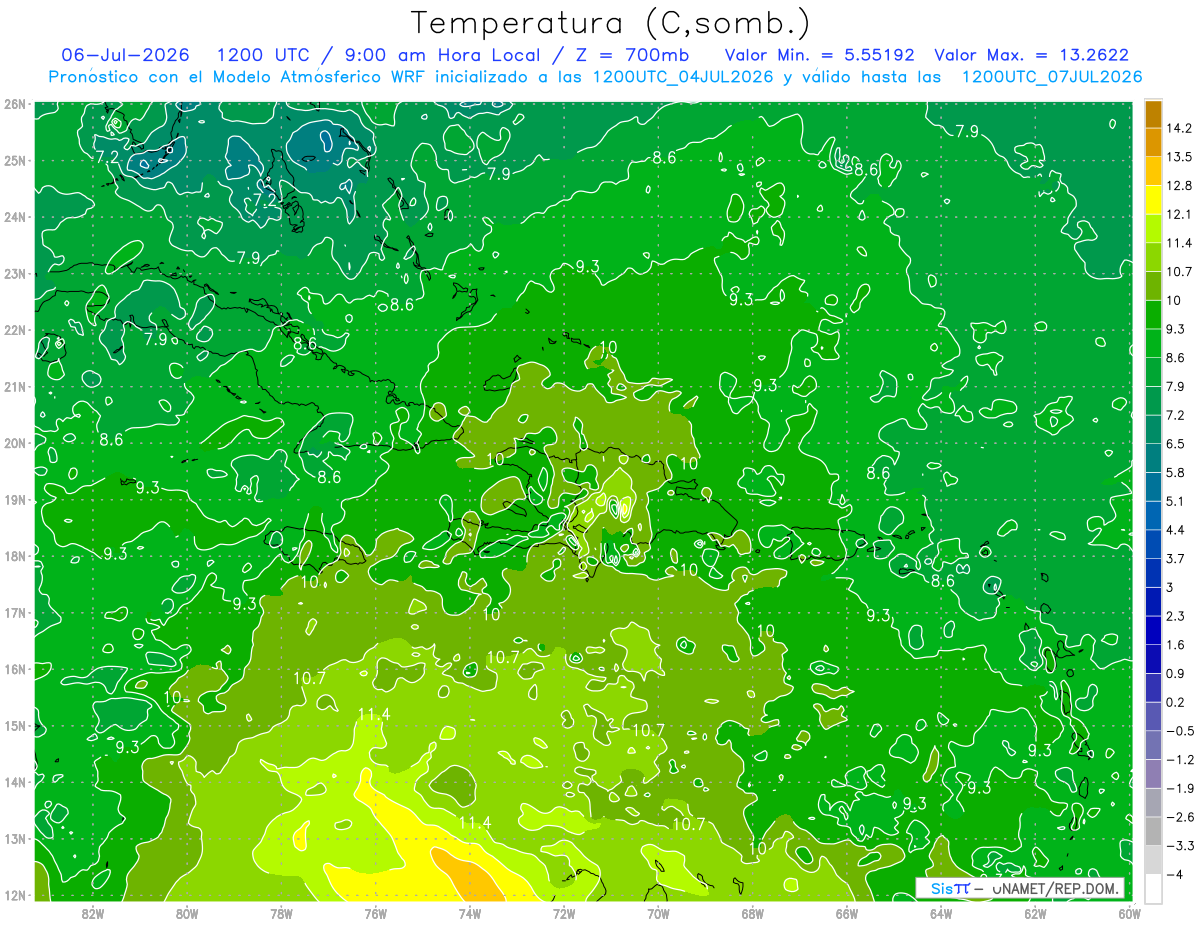Click the dark blue swatch between 1.6 and 2.3
Screen dimensions: 1200x927
(1153, 630)
